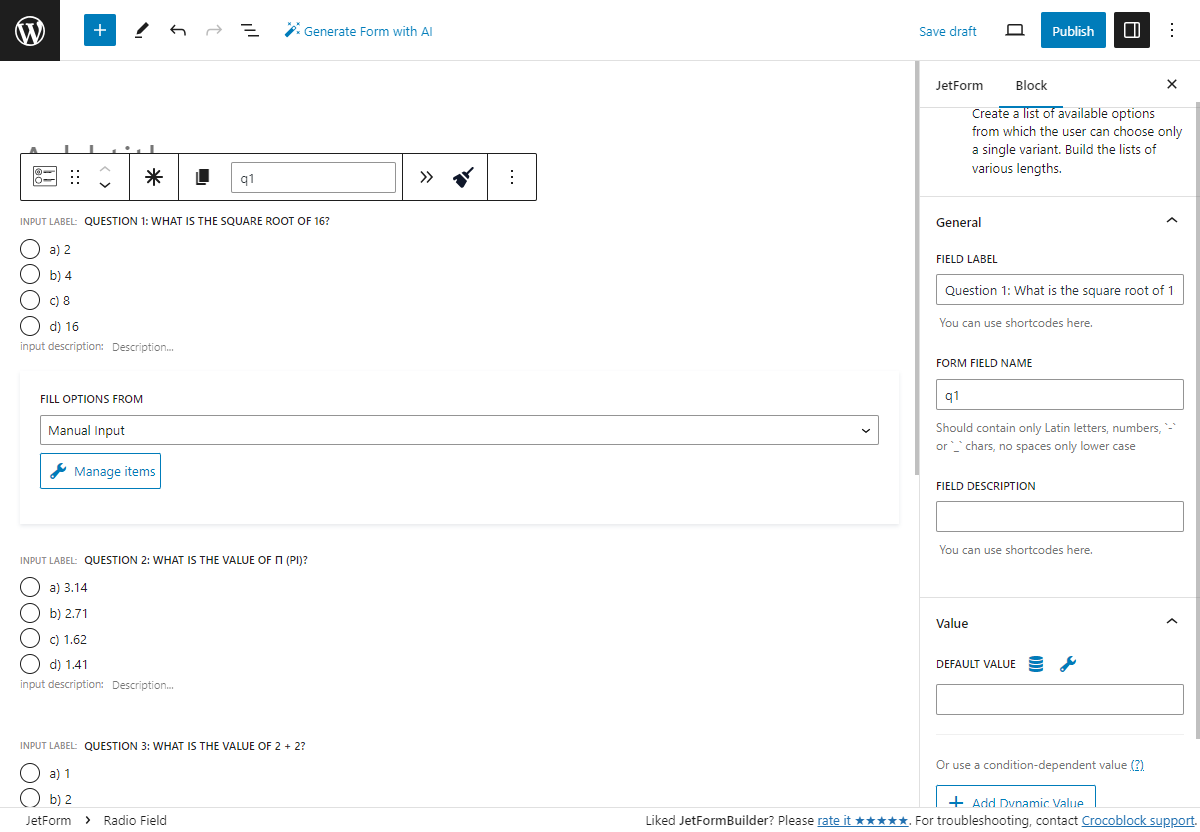Image resolution: width=1200 pixels, height=832 pixels.
Task: Undo the last change
Action: (x=178, y=30)
